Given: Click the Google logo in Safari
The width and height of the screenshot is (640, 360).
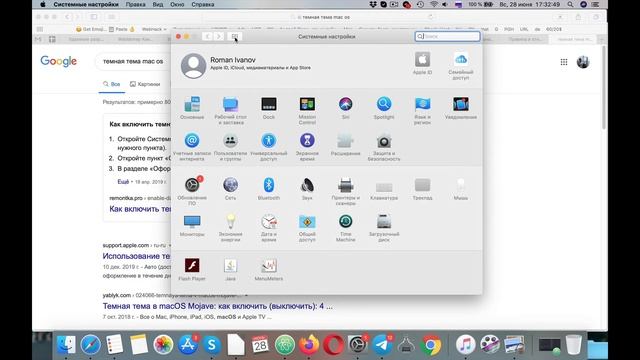Looking at the screenshot, I should pyautogui.click(x=58, y=61).
